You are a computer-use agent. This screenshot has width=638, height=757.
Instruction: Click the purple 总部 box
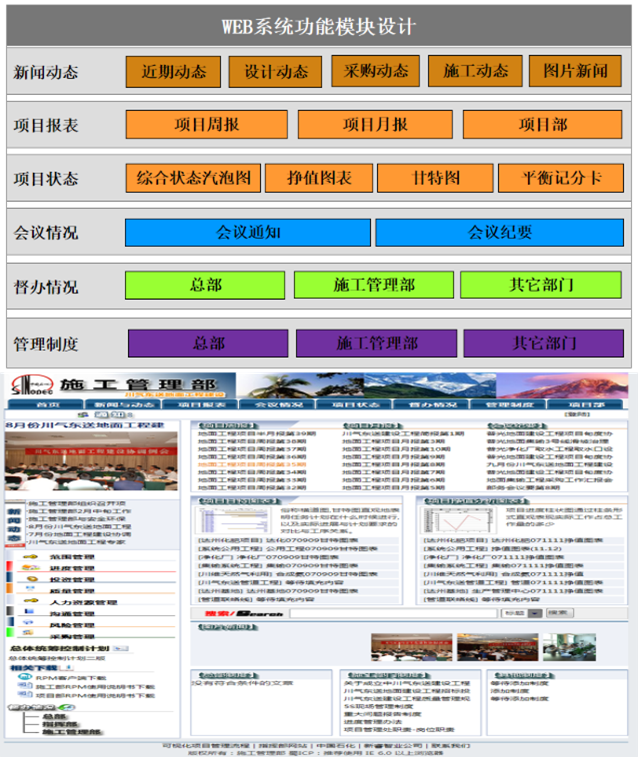208,343
